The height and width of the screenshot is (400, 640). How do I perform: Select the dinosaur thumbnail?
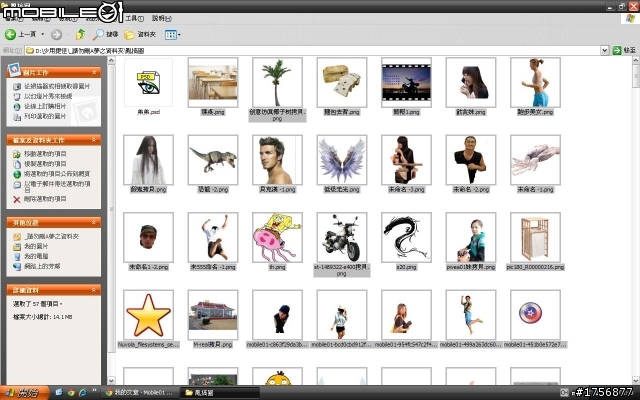213,160
